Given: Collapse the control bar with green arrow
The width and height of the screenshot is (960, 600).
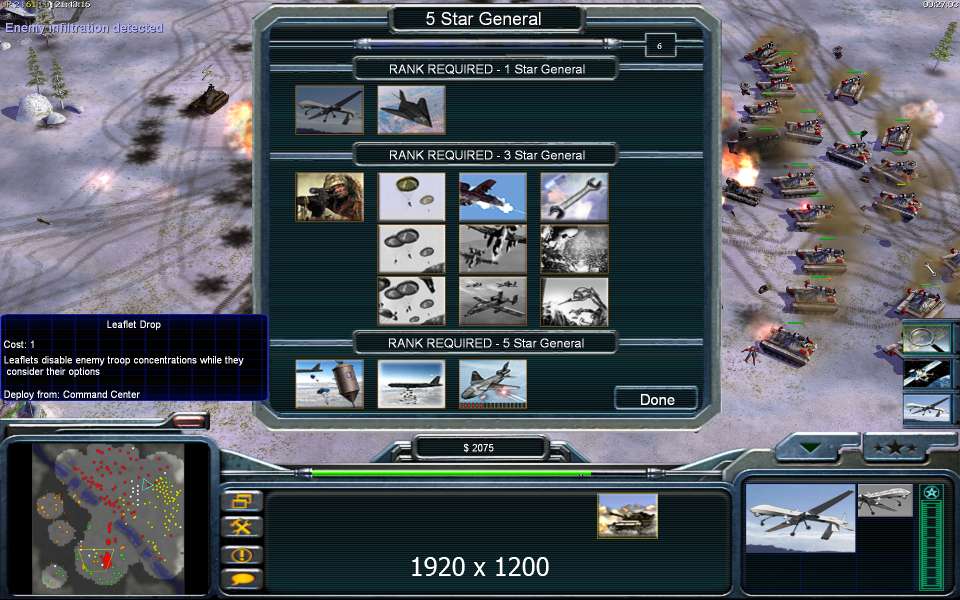Looking at the screenshot, I should (x=811, y=448).
